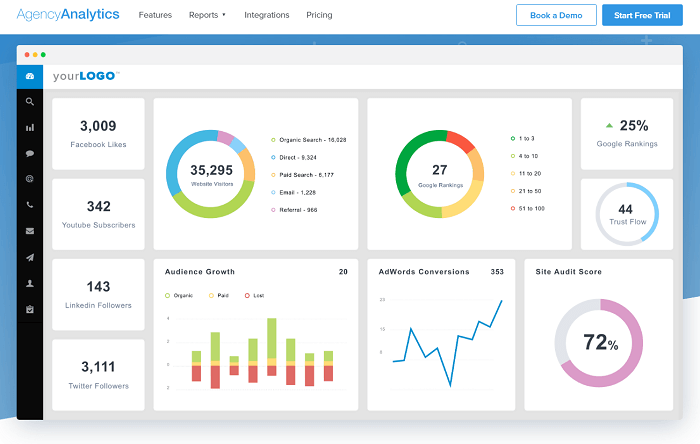Click the paper plane icon in sidebar
This screenshot has width=700, height=444.
(x=30, y=257)
